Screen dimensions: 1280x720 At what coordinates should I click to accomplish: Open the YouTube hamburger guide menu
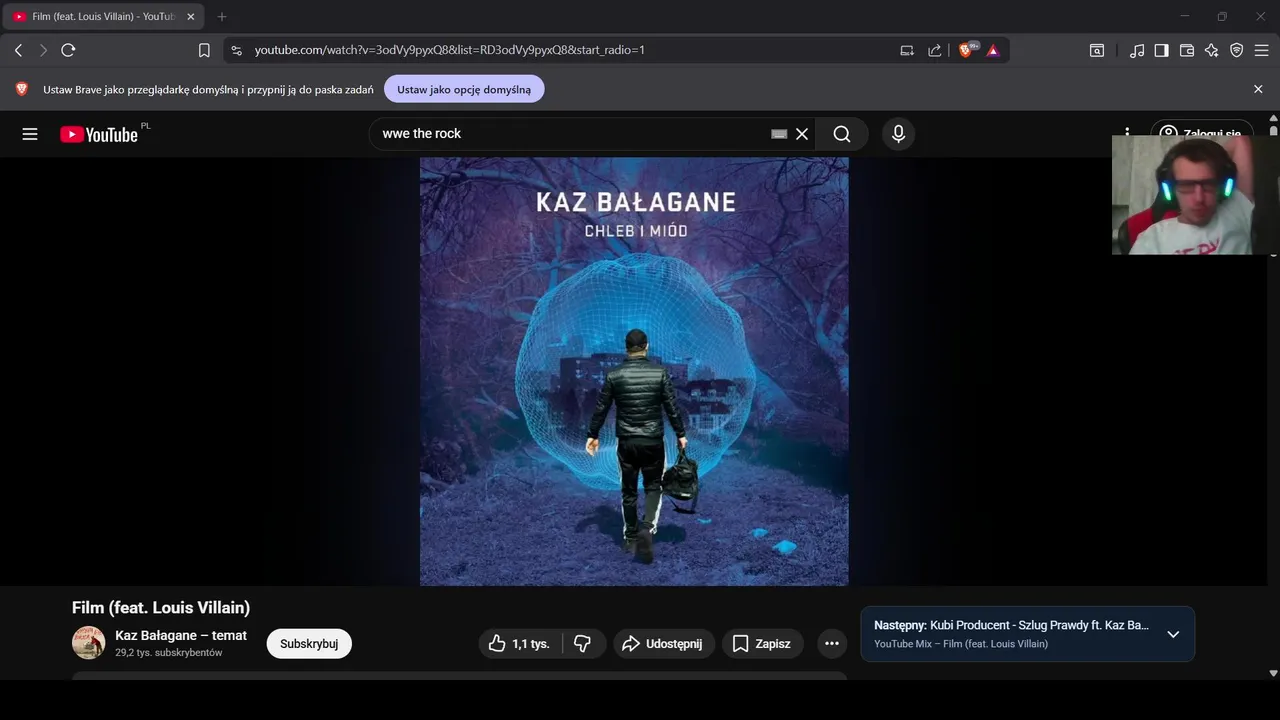(30, 134)
